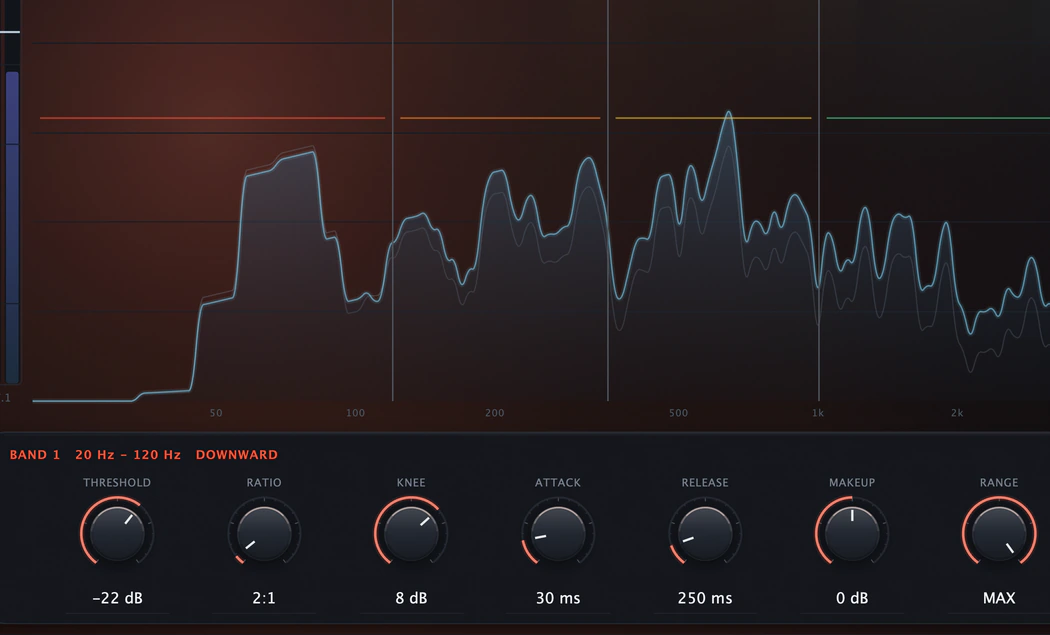
Task: Click the 1k frequency axis label
Action: click(818, 413)
